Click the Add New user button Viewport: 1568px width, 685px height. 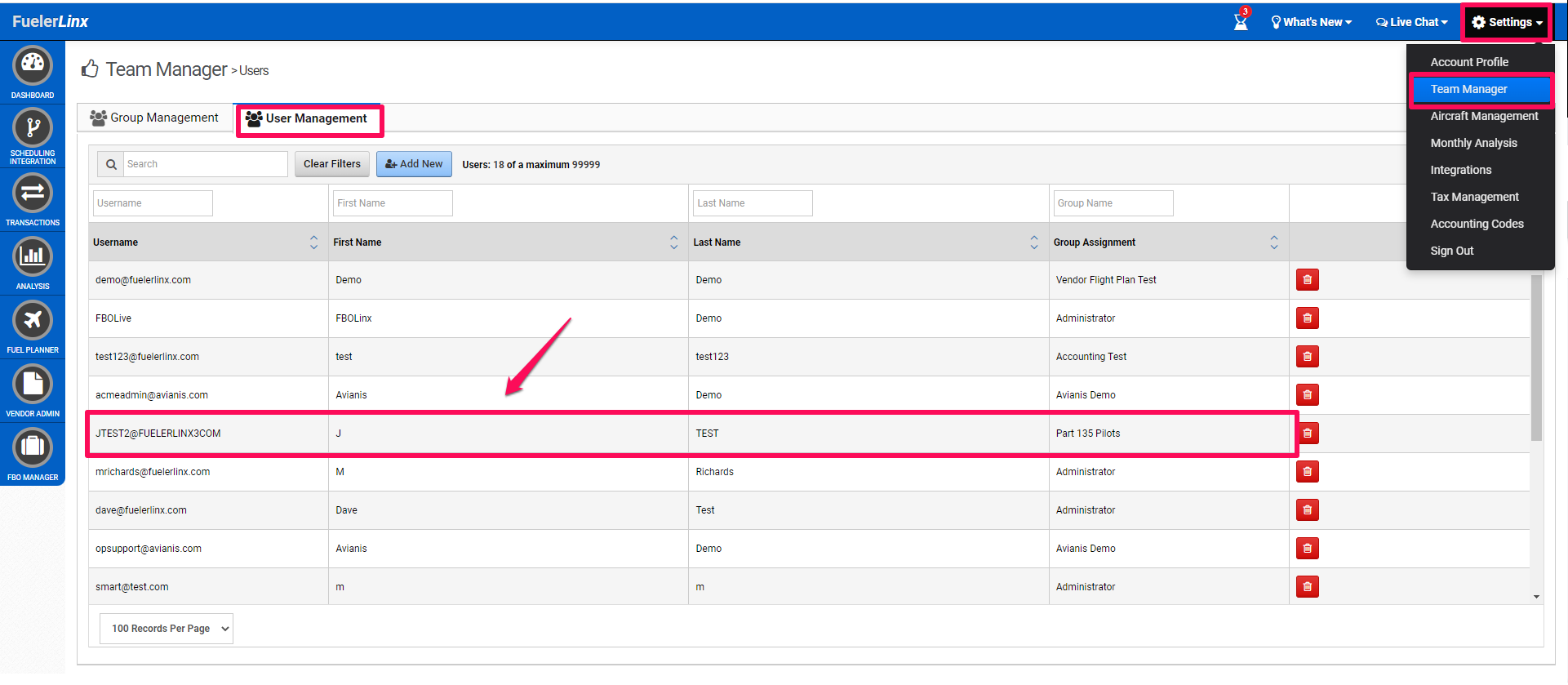click(x=414, y=164)
